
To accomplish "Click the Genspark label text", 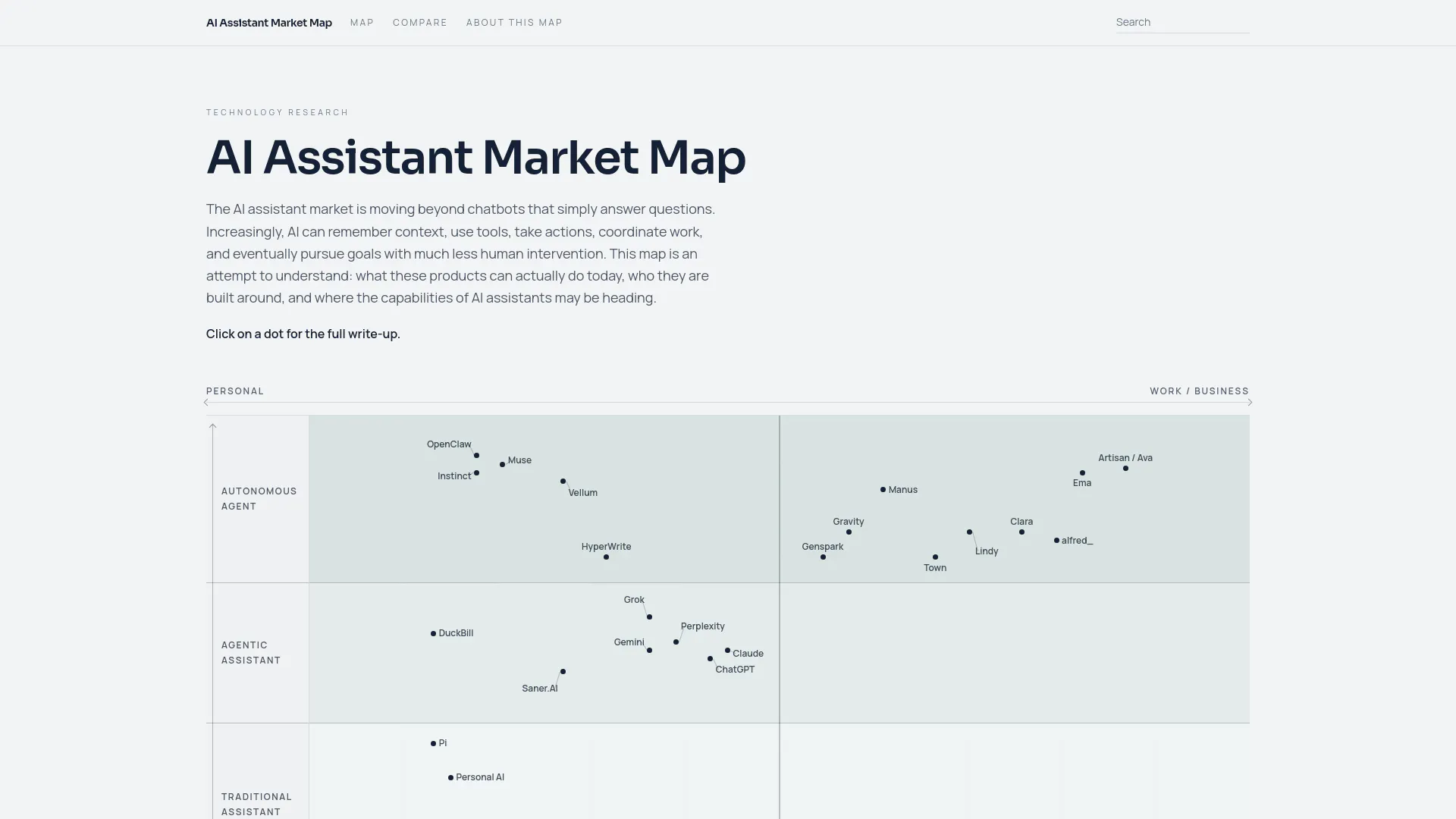I will [823, 547].
